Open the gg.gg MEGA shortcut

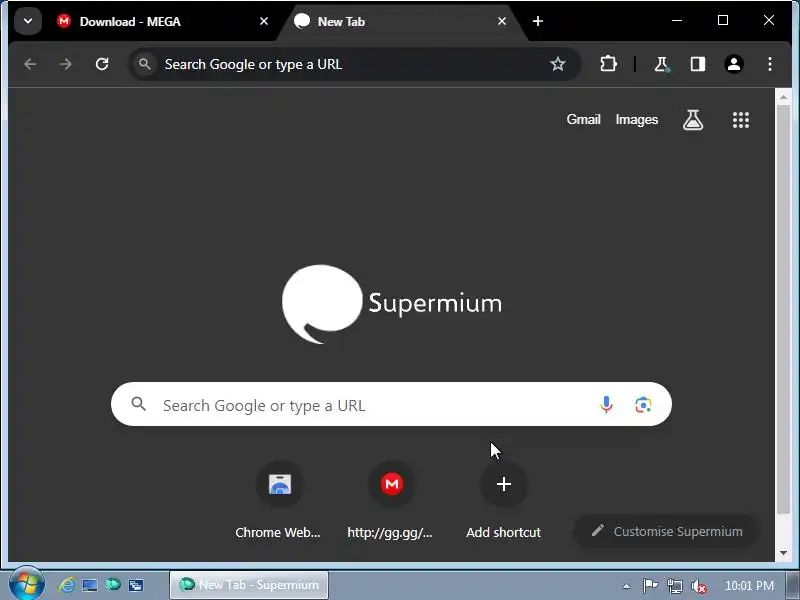pos(391,501)
